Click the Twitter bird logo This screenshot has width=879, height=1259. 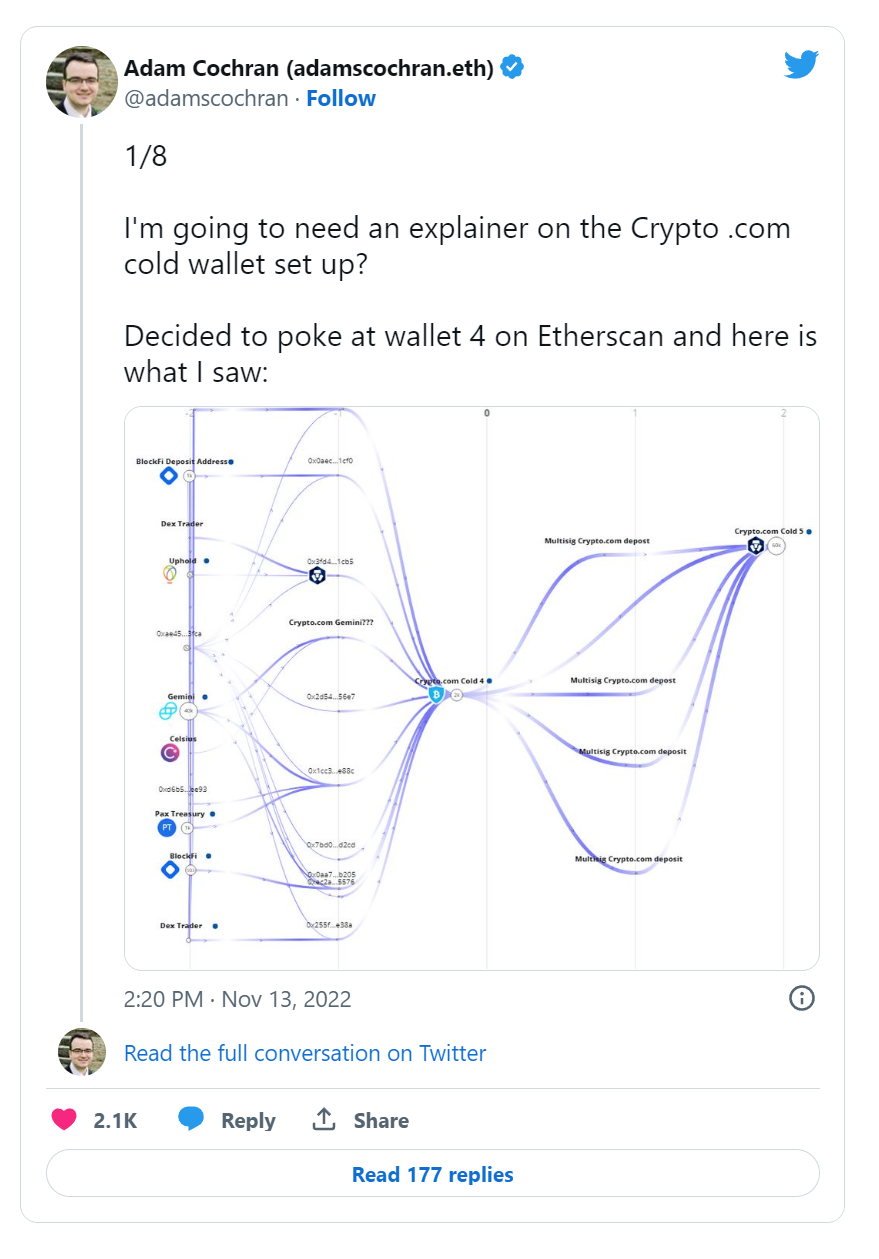click(802, 64)
